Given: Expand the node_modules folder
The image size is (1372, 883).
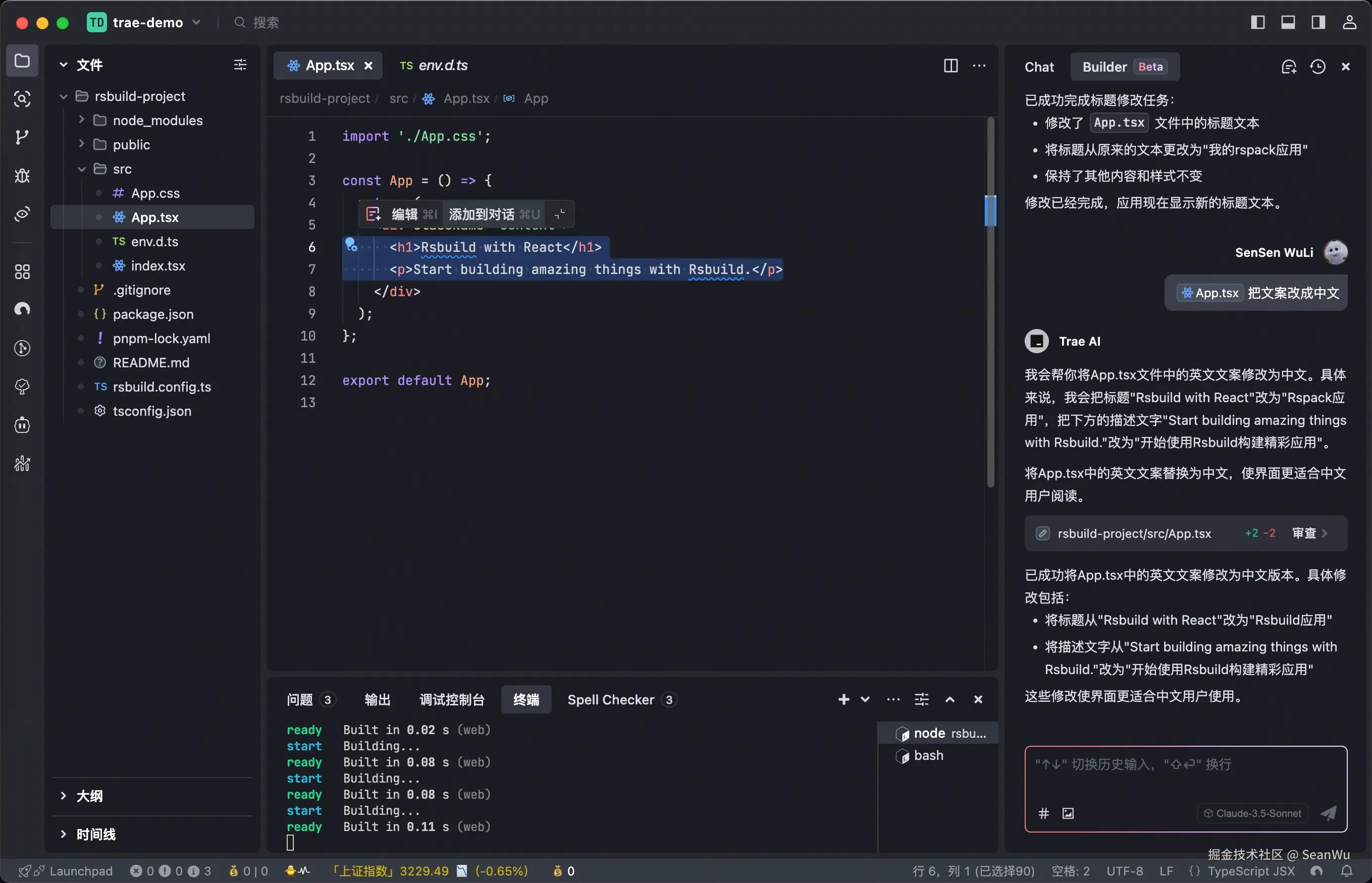Looking at the screenshot, I should pos(157,121).
